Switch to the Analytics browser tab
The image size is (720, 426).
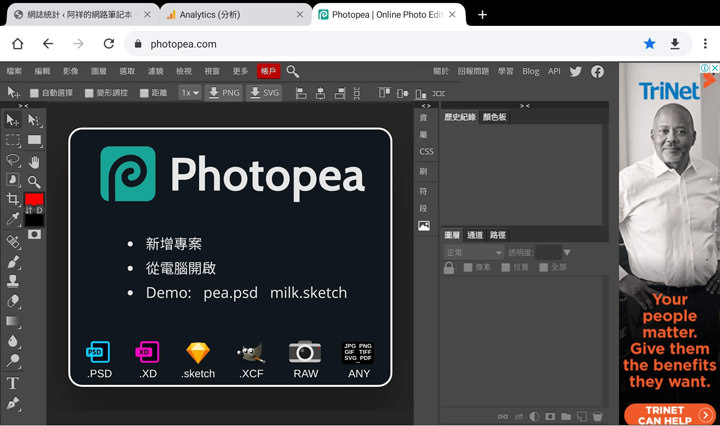coord(236,15)
